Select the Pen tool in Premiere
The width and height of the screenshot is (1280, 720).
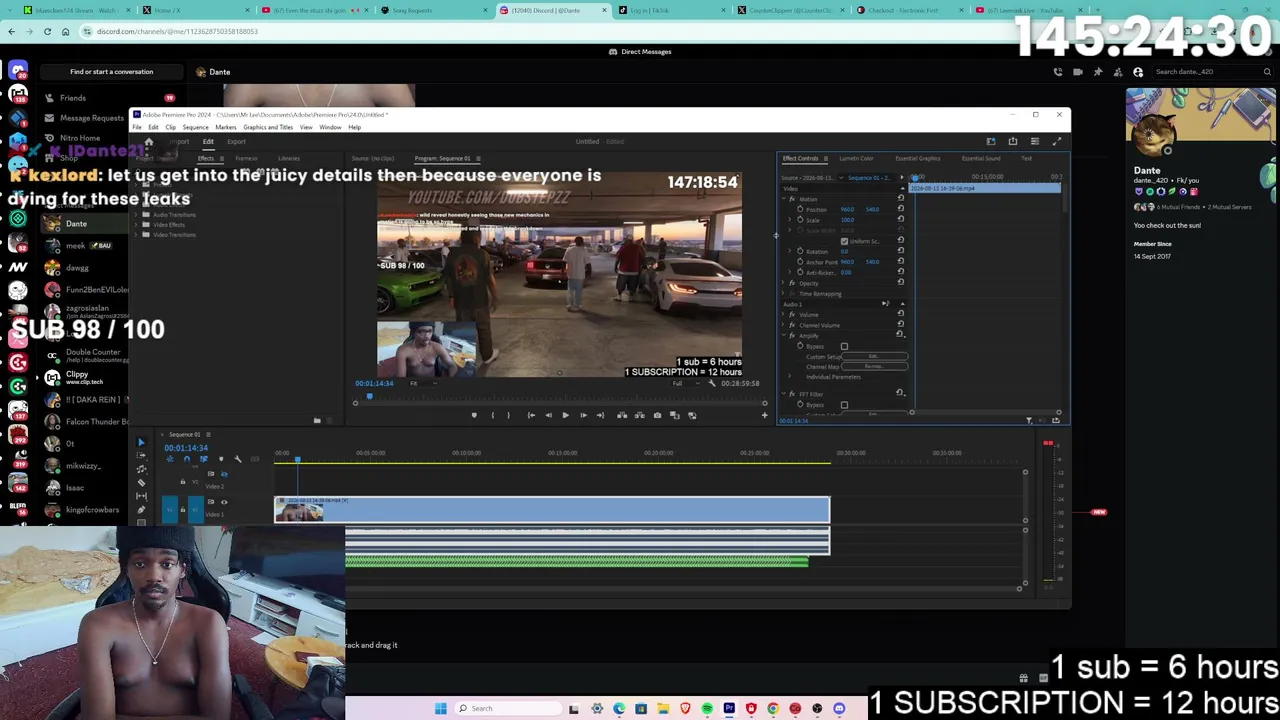[141, 509]
